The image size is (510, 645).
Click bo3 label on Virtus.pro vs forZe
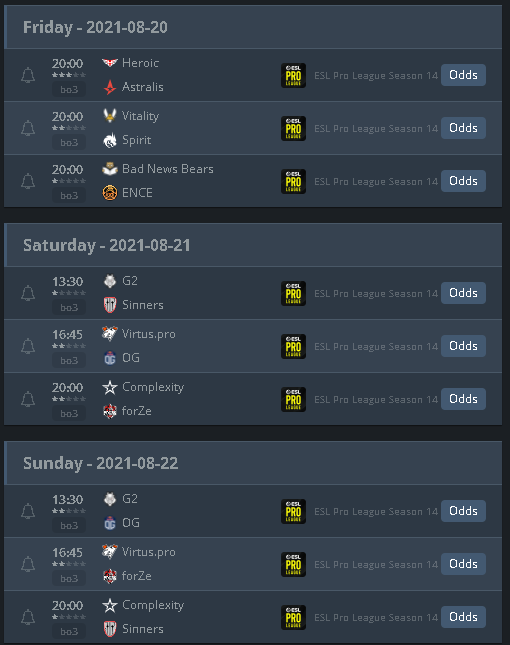point(69,578)
